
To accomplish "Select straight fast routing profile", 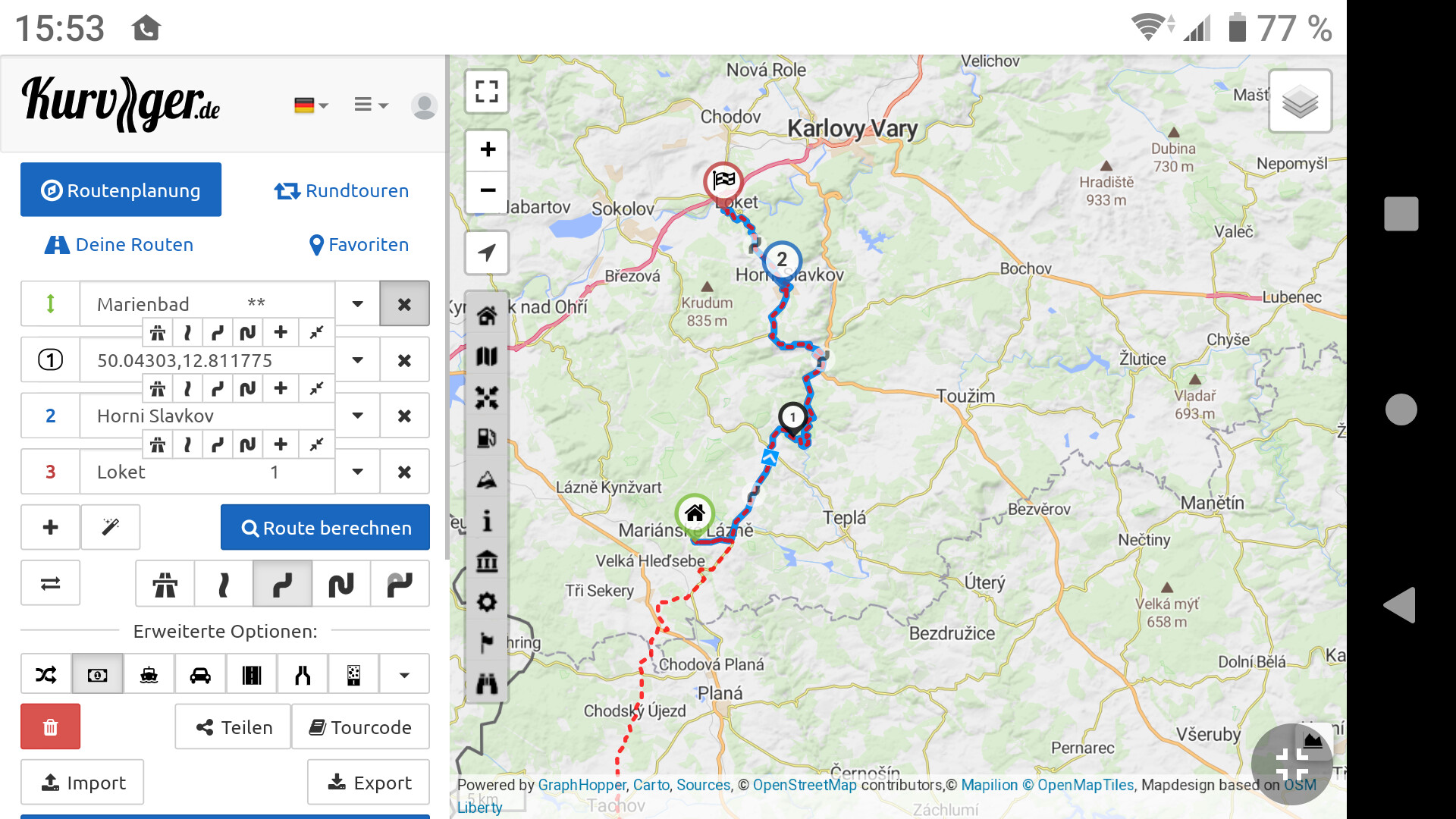I will click(223, 584).
